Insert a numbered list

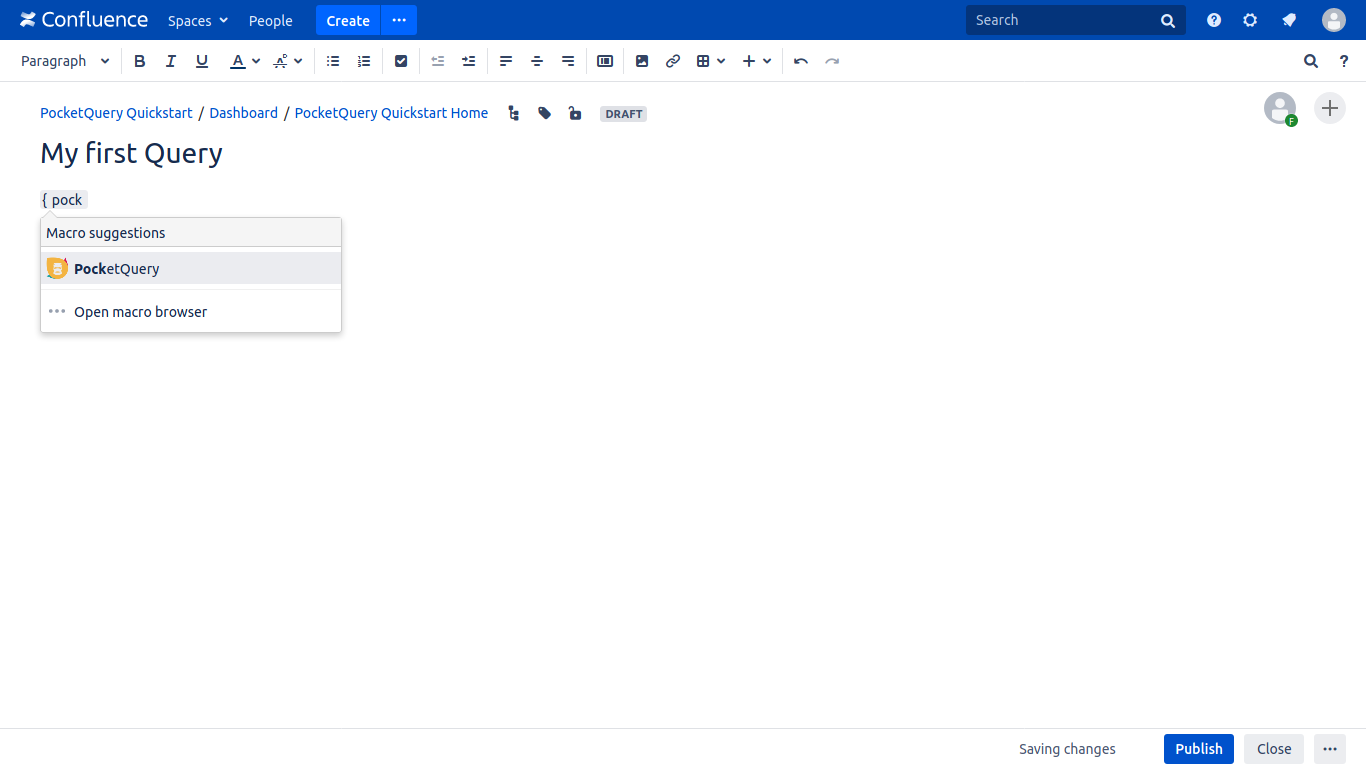[364, 61]
